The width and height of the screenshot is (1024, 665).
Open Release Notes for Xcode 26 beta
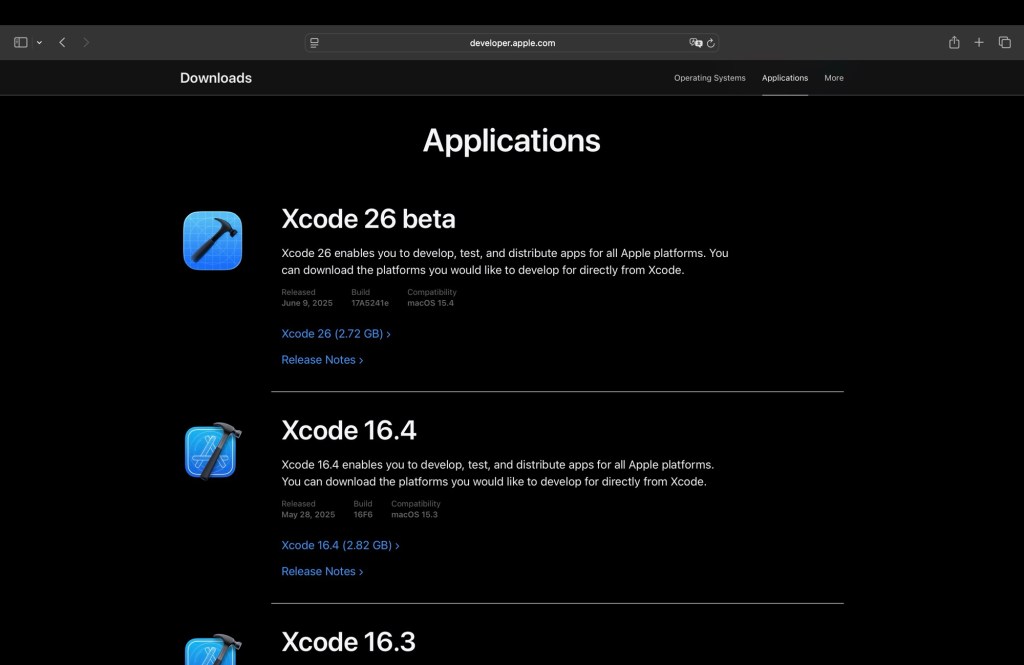(322, 360)
